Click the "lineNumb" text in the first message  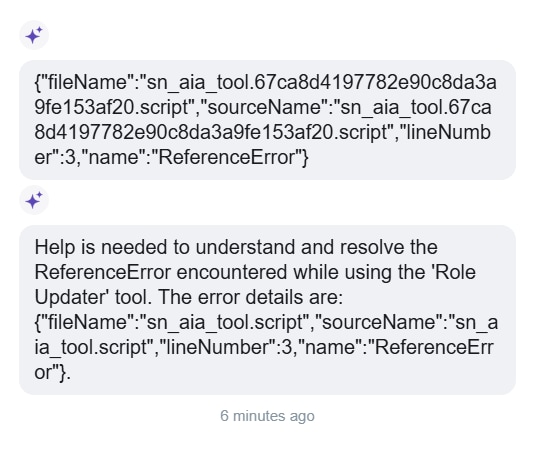pyautogui.click(x=447, y=132)
